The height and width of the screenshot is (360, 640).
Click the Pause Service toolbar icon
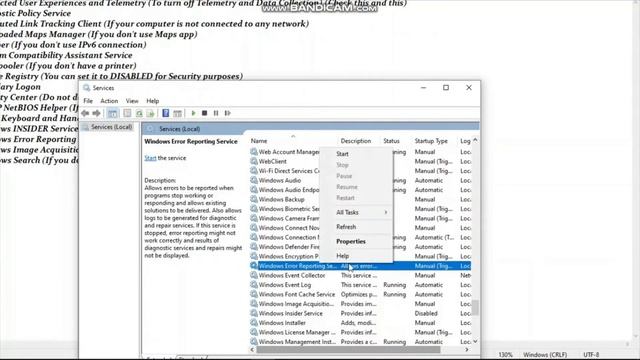[216, 113]
